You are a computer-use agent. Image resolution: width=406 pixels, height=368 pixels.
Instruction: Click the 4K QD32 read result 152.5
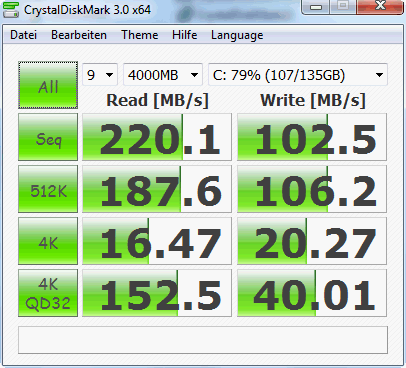[157, 293]
